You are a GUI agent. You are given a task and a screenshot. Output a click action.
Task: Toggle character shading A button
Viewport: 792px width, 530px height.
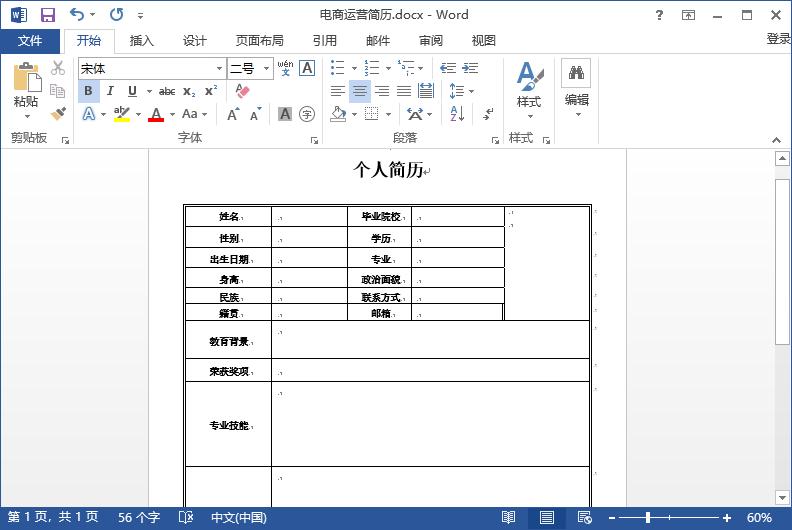285,114
